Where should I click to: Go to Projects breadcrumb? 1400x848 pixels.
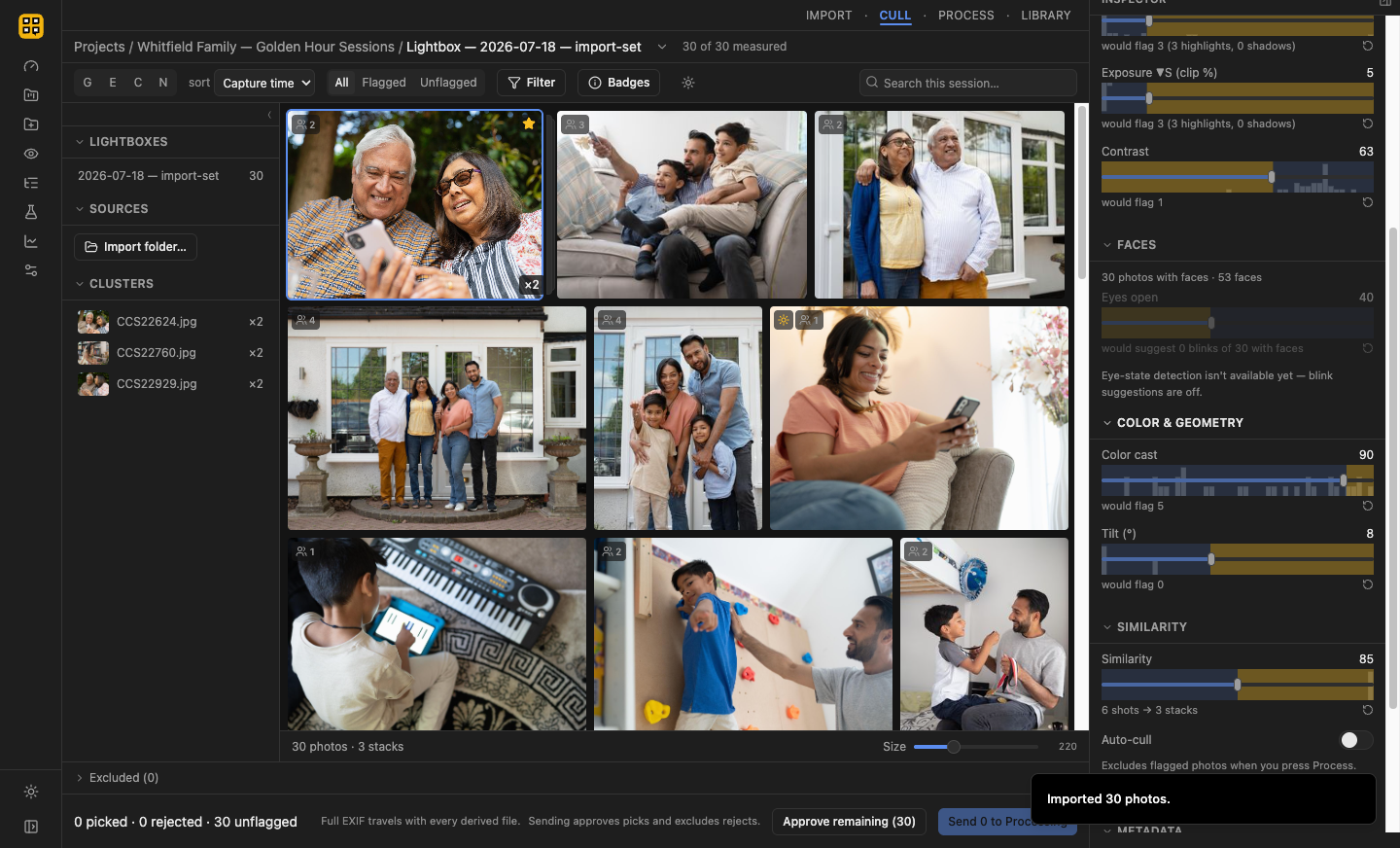click(x=99, y=47)
